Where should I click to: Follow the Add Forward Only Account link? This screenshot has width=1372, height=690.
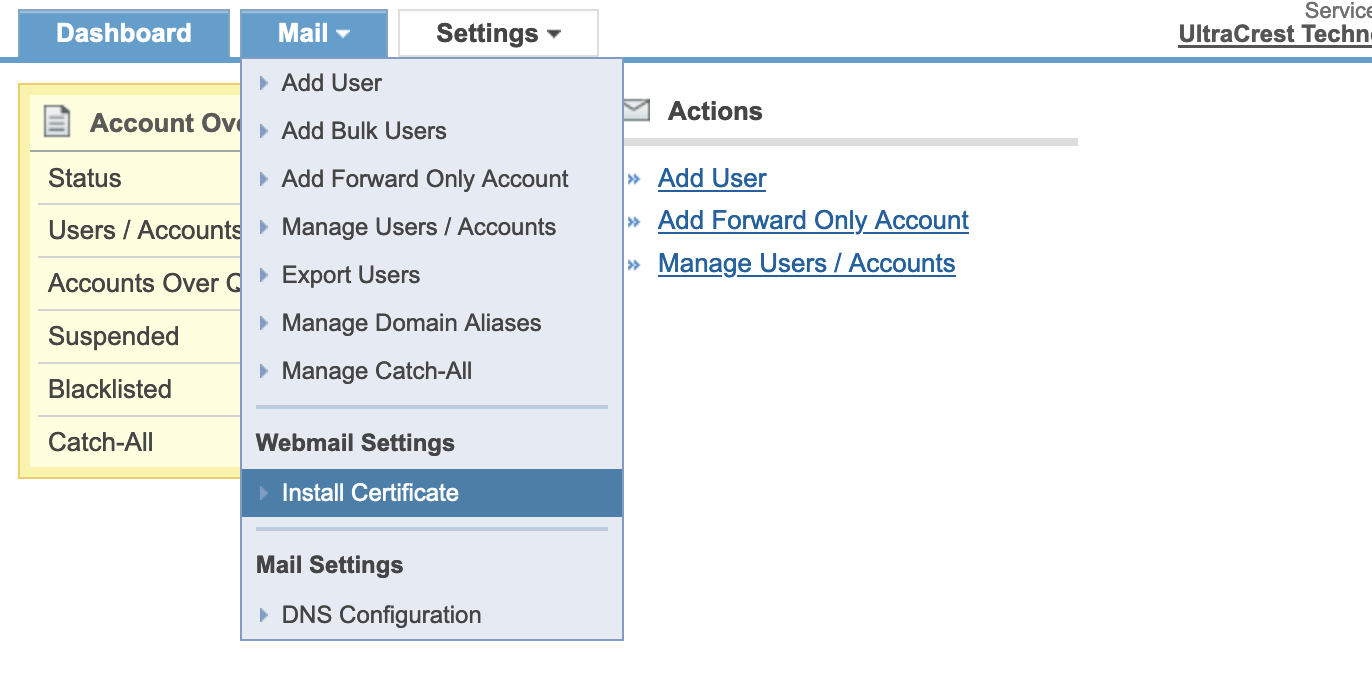click(813, 220)
